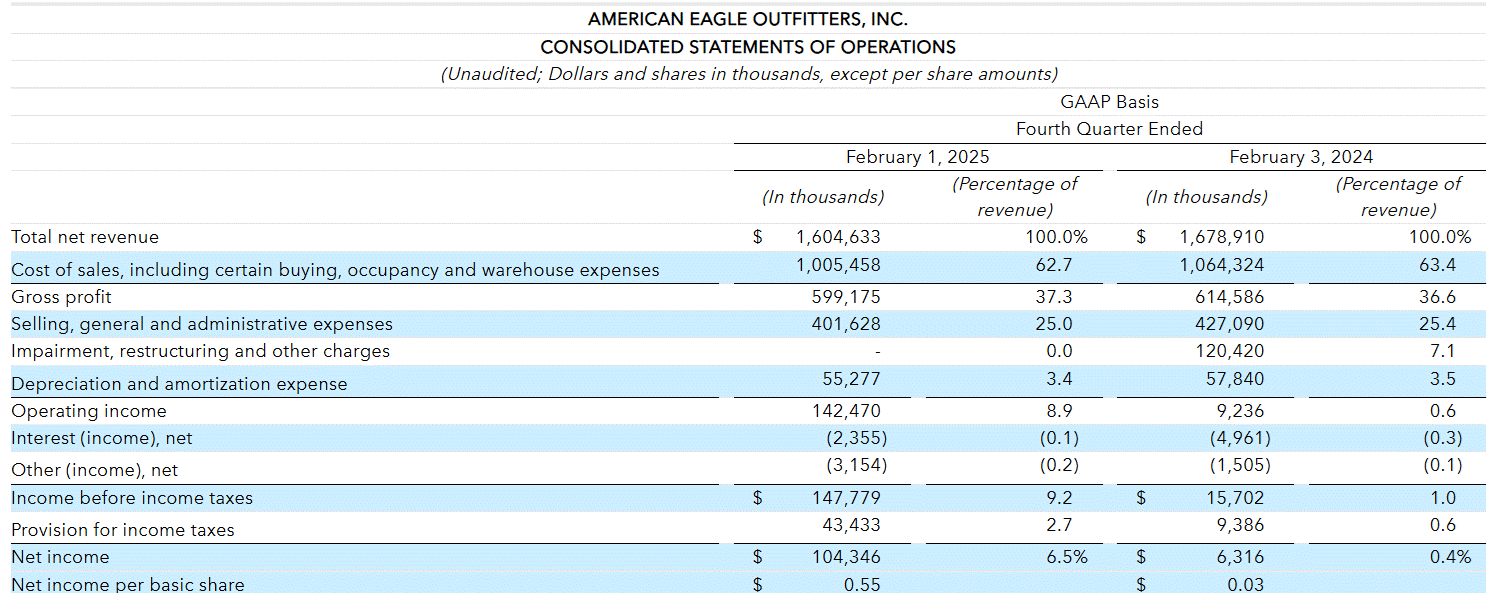Select the 6.5% percentage cell

click(1067, 557)
